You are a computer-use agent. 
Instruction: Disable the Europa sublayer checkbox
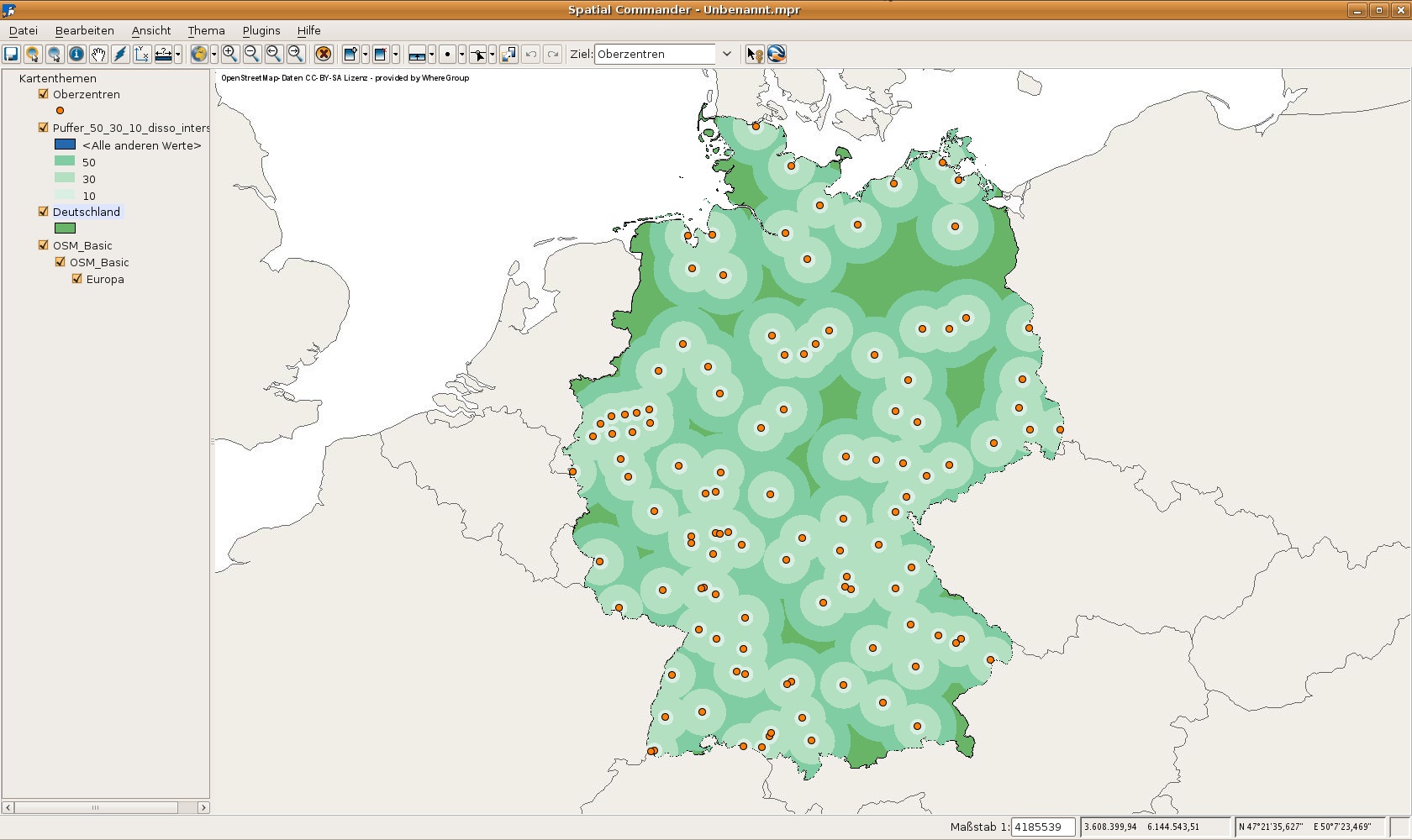(77, 279)
